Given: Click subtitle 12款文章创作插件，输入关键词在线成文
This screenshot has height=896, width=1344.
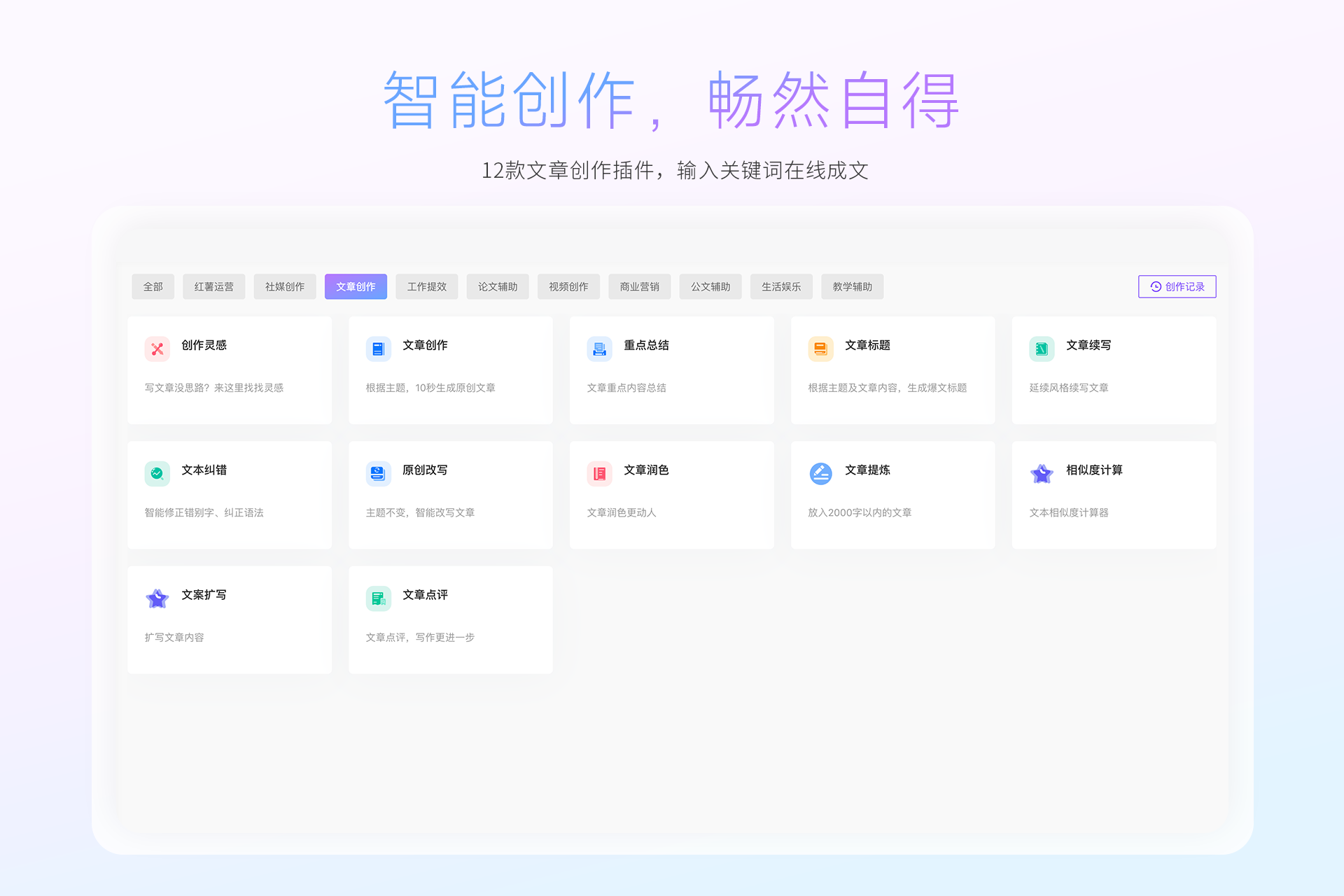Looking at the screenshot, I should point(675,170).
